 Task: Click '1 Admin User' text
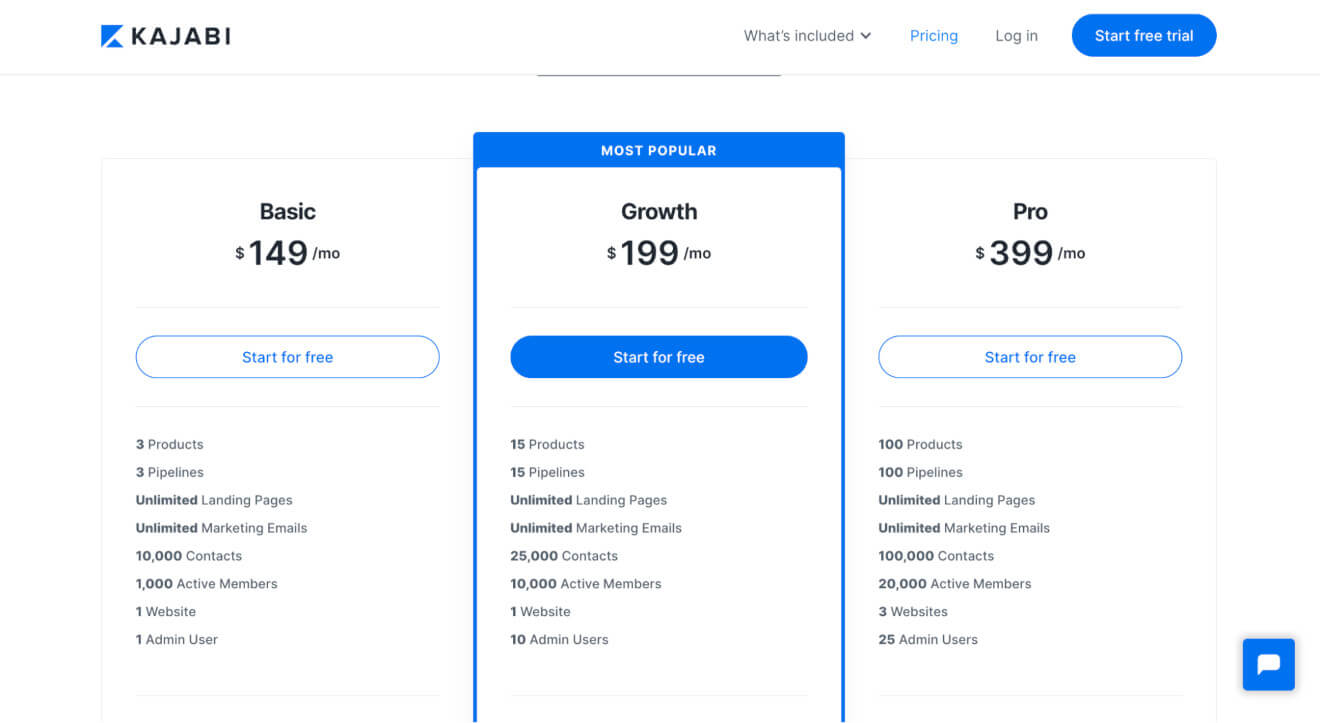click(x=177, y=640)
